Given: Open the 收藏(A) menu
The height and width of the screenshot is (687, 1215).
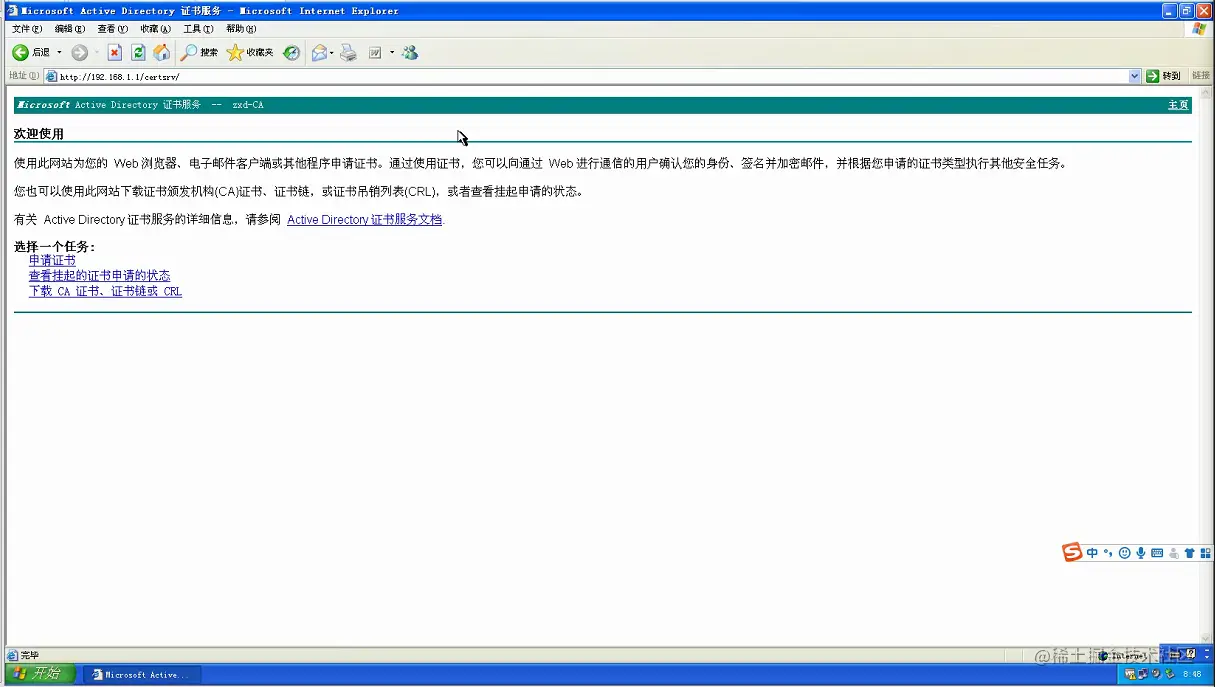Looking at the screenshot, I should (156, 29).
